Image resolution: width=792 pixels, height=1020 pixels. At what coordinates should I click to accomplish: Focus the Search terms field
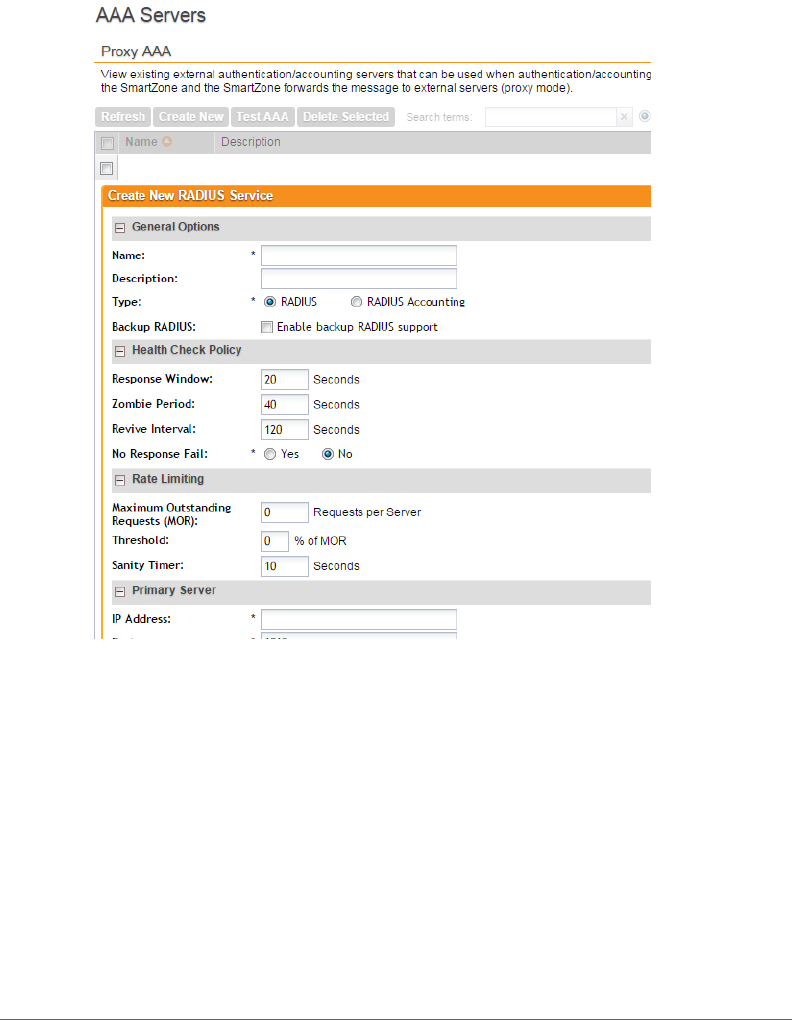pos(550,117)
